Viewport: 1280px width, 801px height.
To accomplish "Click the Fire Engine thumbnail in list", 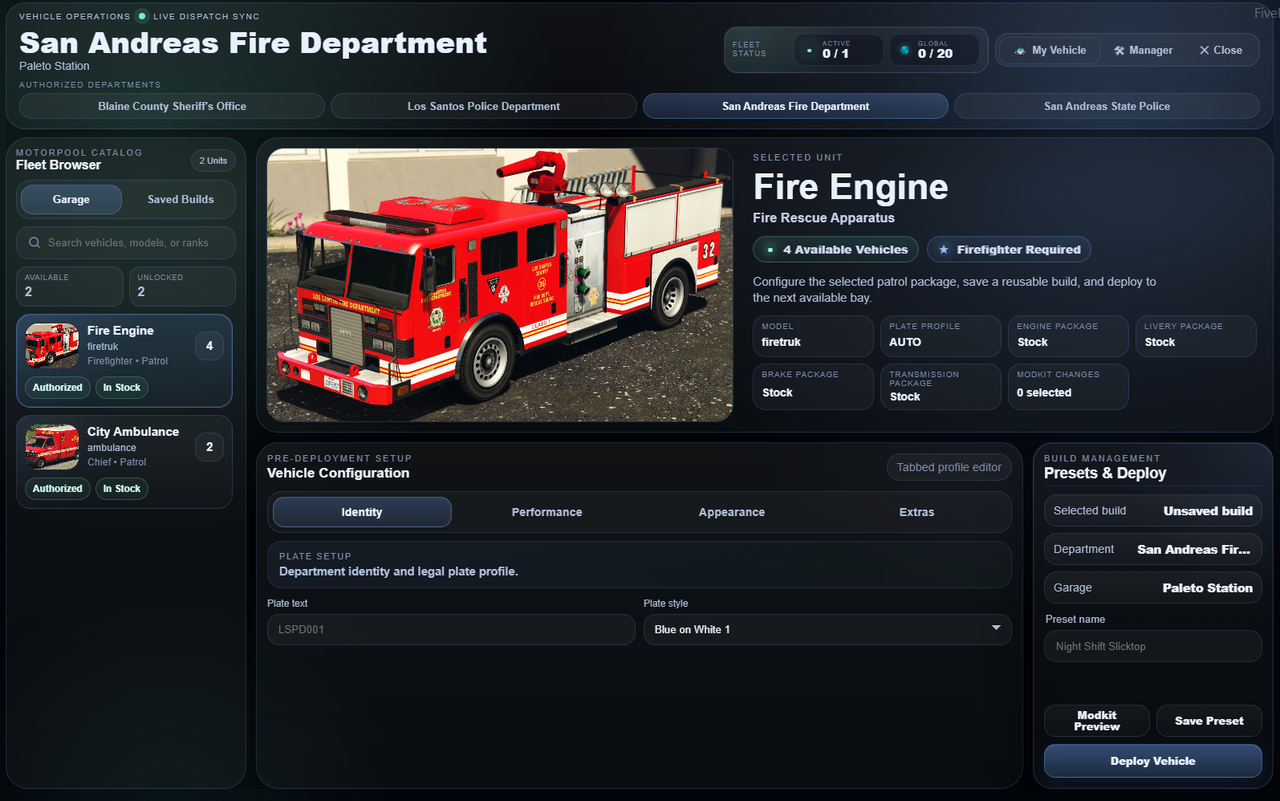I will (52, 346).
